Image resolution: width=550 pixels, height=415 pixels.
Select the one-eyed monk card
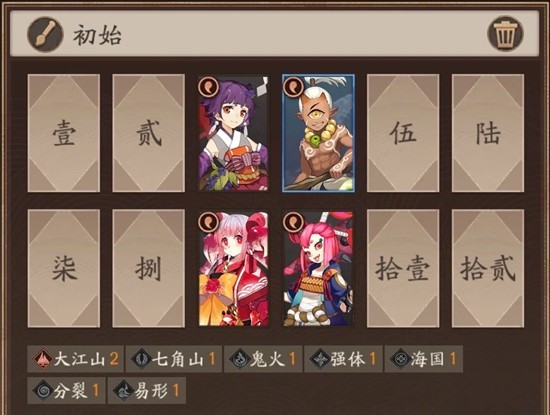(318, 133)
